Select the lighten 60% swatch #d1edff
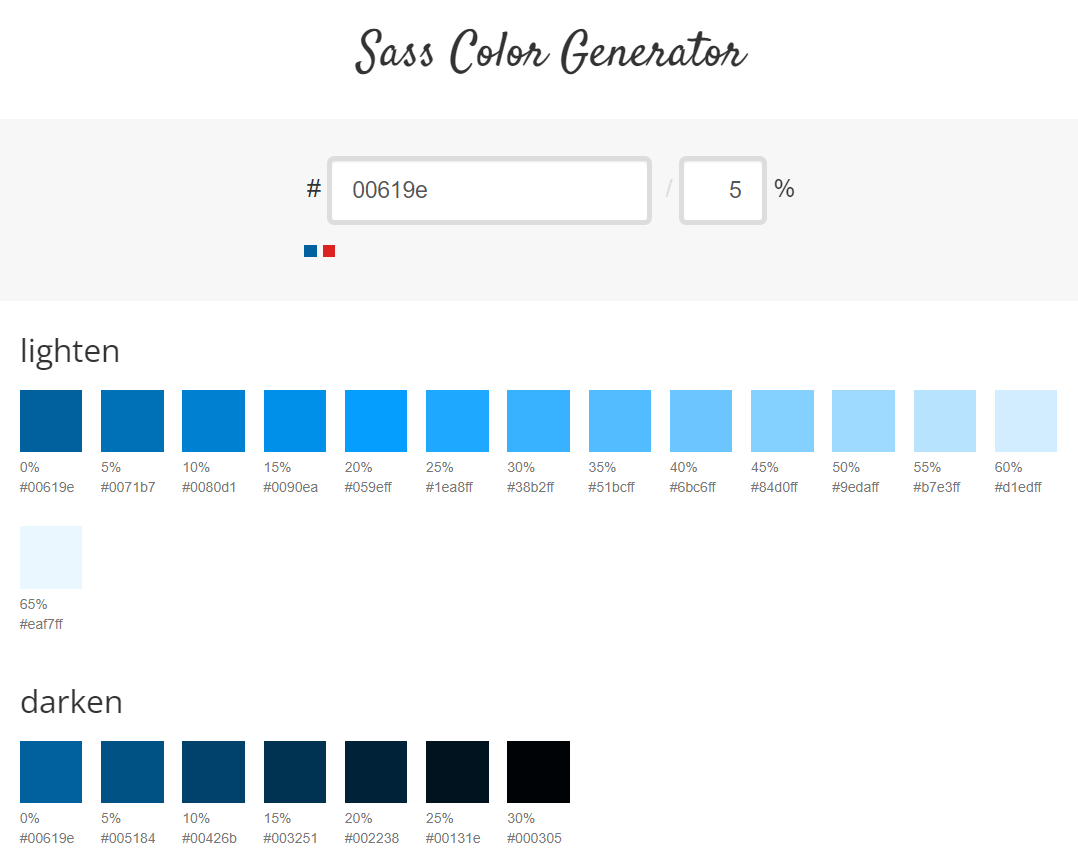The width and height of the screenshot is (1078, 860). [x=1025, y=421]
